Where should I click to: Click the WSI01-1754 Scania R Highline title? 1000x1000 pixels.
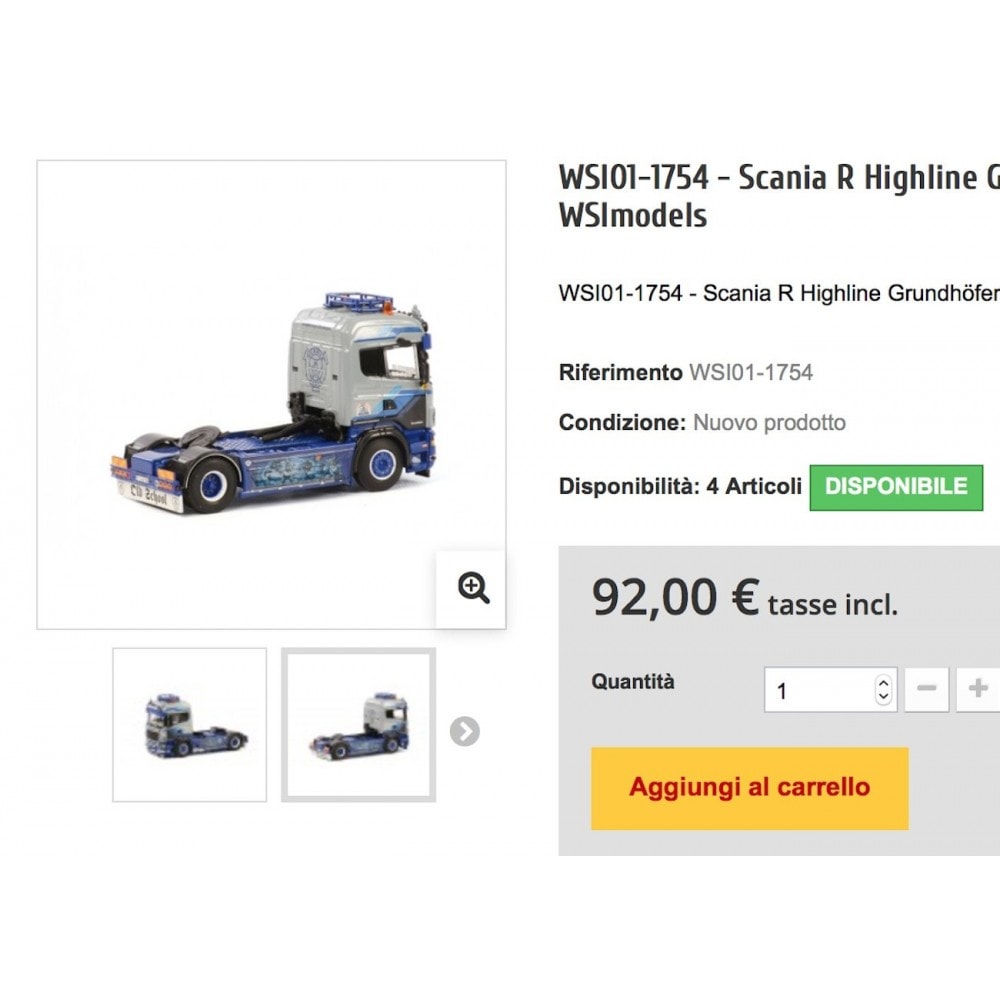click(x=779, y=196)
